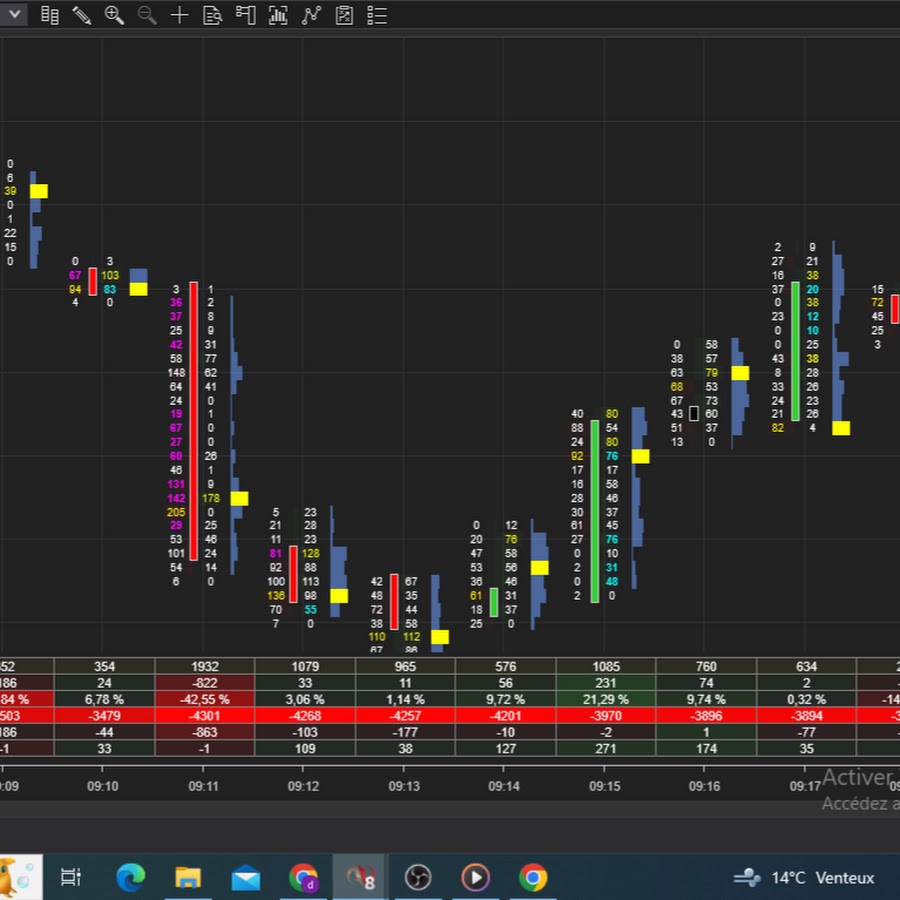Click the zoom out magnifier icon
This screenshot has width=900, height=900.
coord(147,15)
